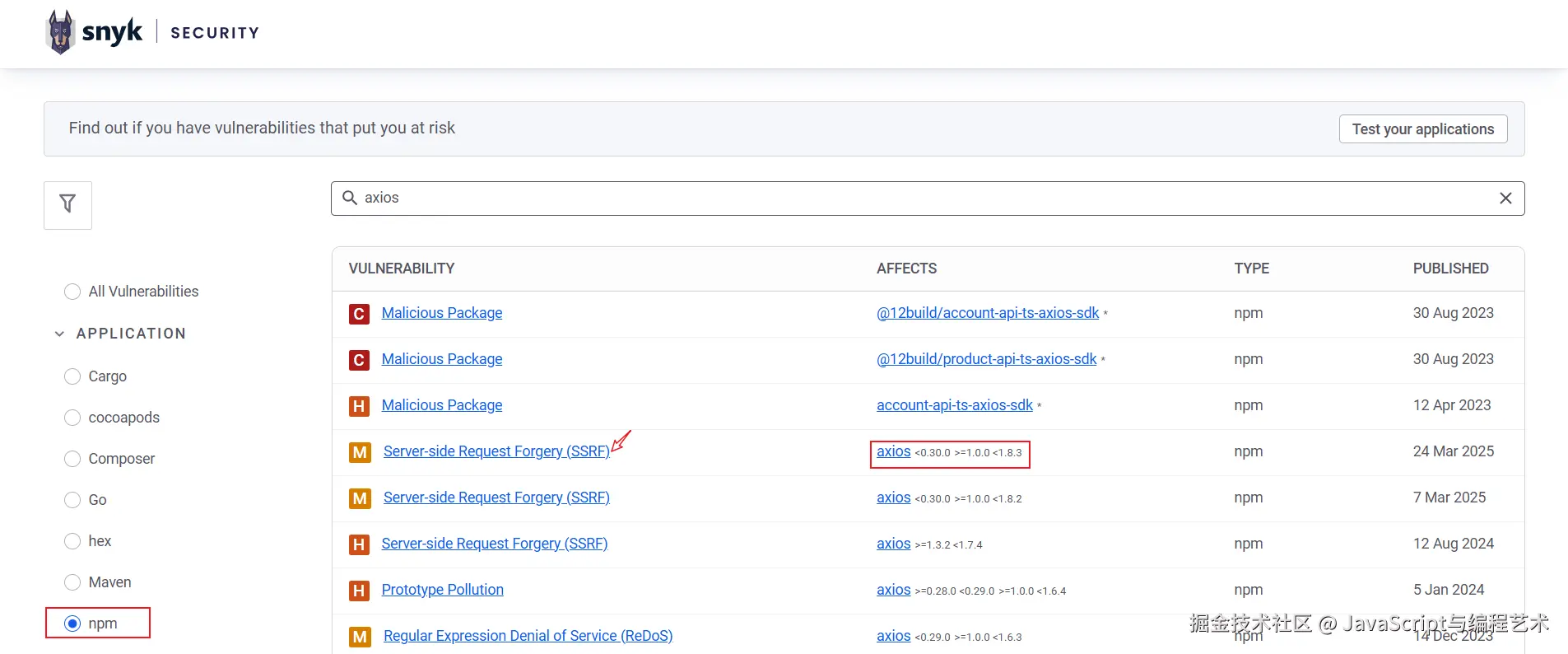Open axios package link for <1.8.2
The height and width of the screenshot is (654, 1568).
coord(894,498)
